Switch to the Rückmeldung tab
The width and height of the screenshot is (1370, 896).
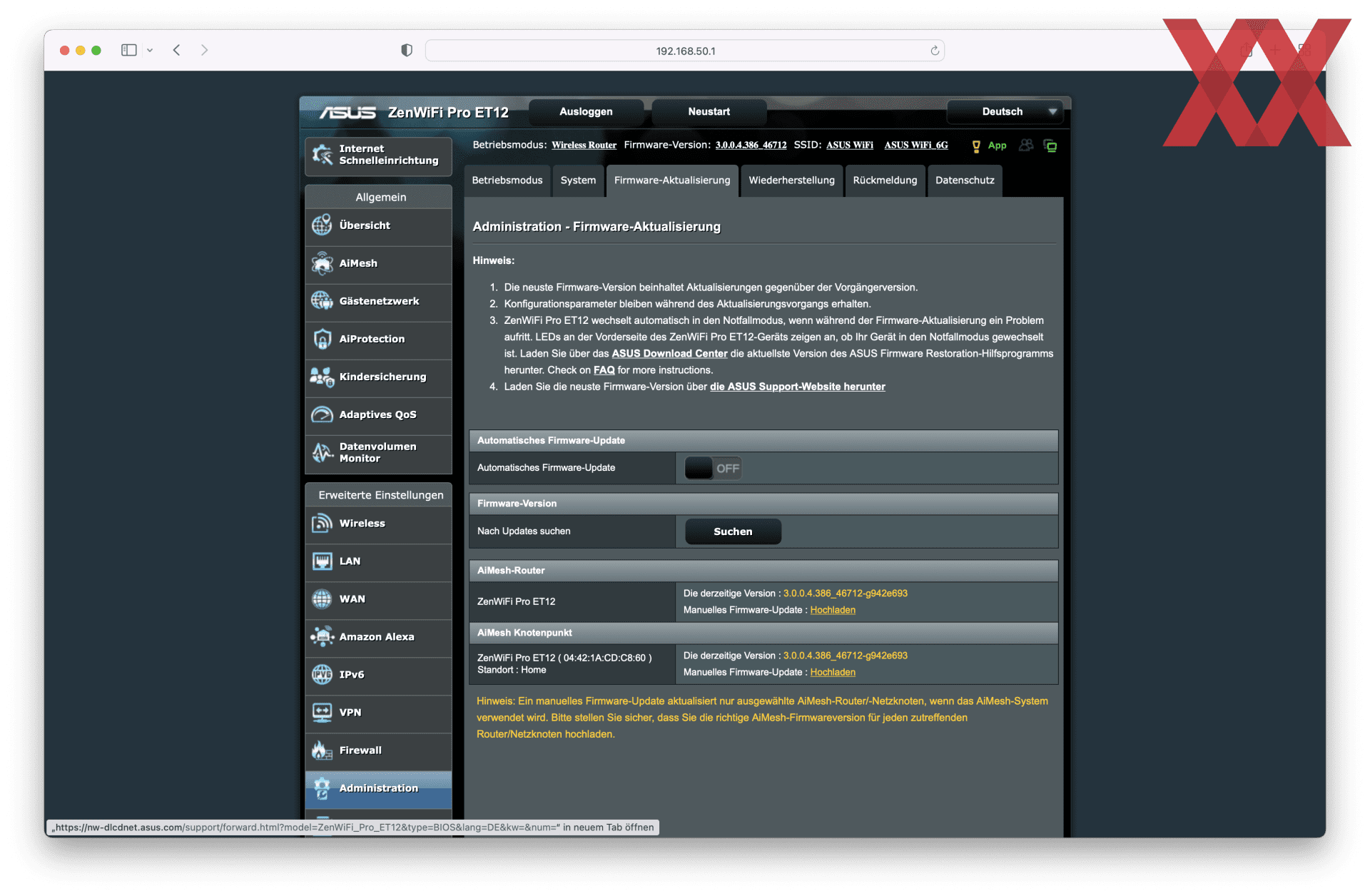point(885,180)
